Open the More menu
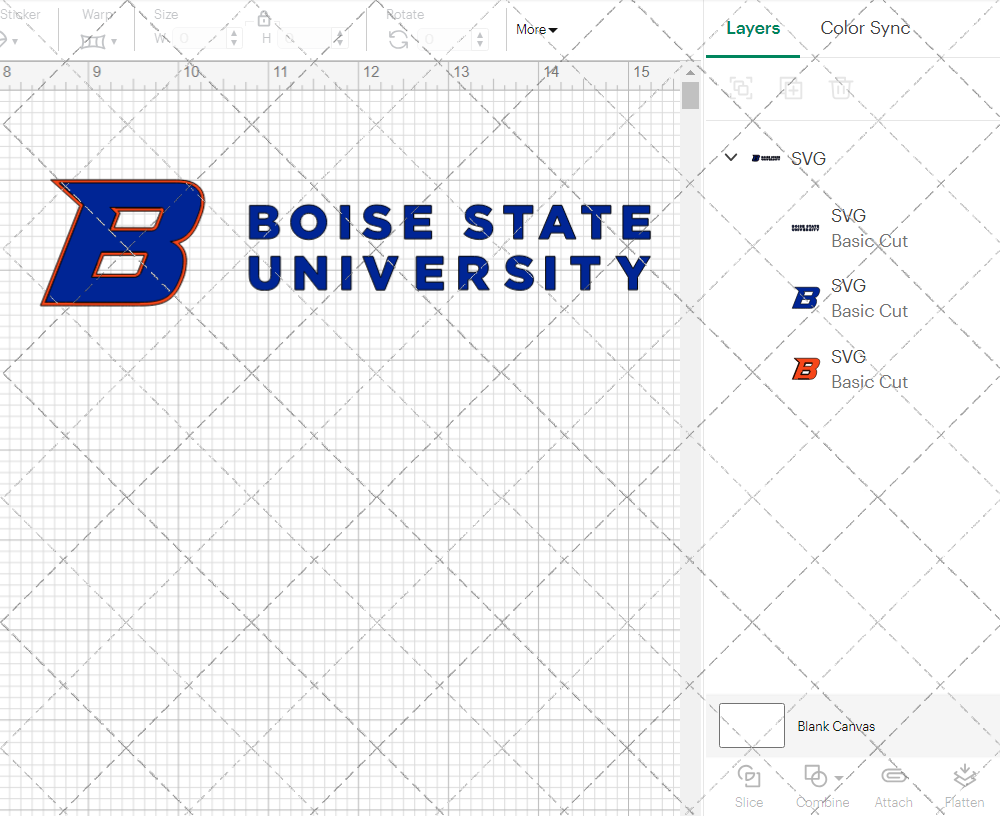Screen dimensions: 1000x816 (x=536, y=30)
